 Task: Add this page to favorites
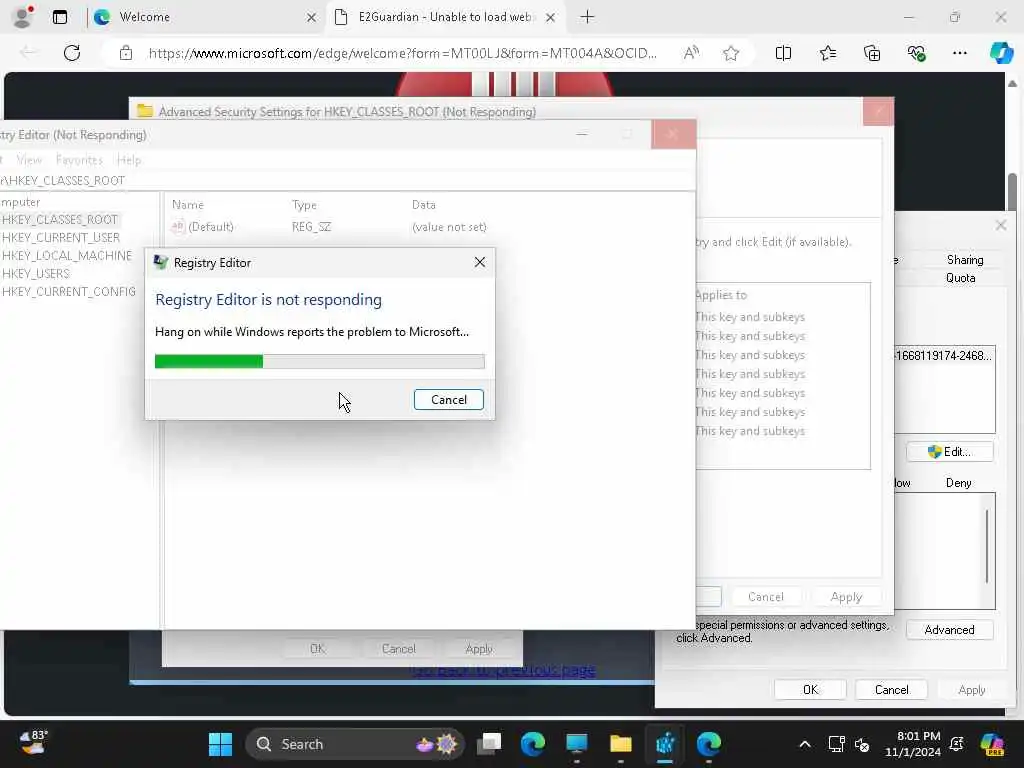pyautogui.click(x=731, y=53)
